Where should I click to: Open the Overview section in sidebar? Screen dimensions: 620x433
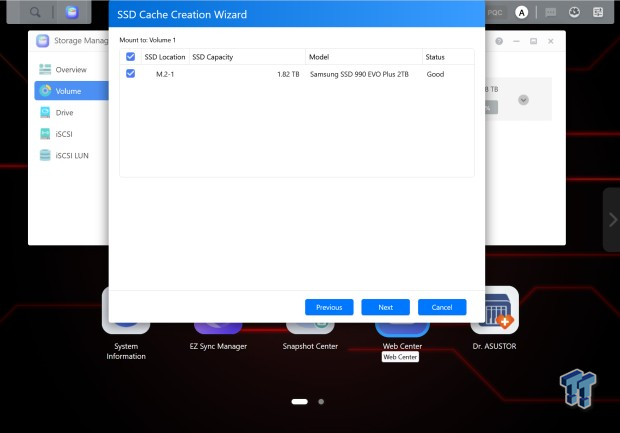coord(71,69)
